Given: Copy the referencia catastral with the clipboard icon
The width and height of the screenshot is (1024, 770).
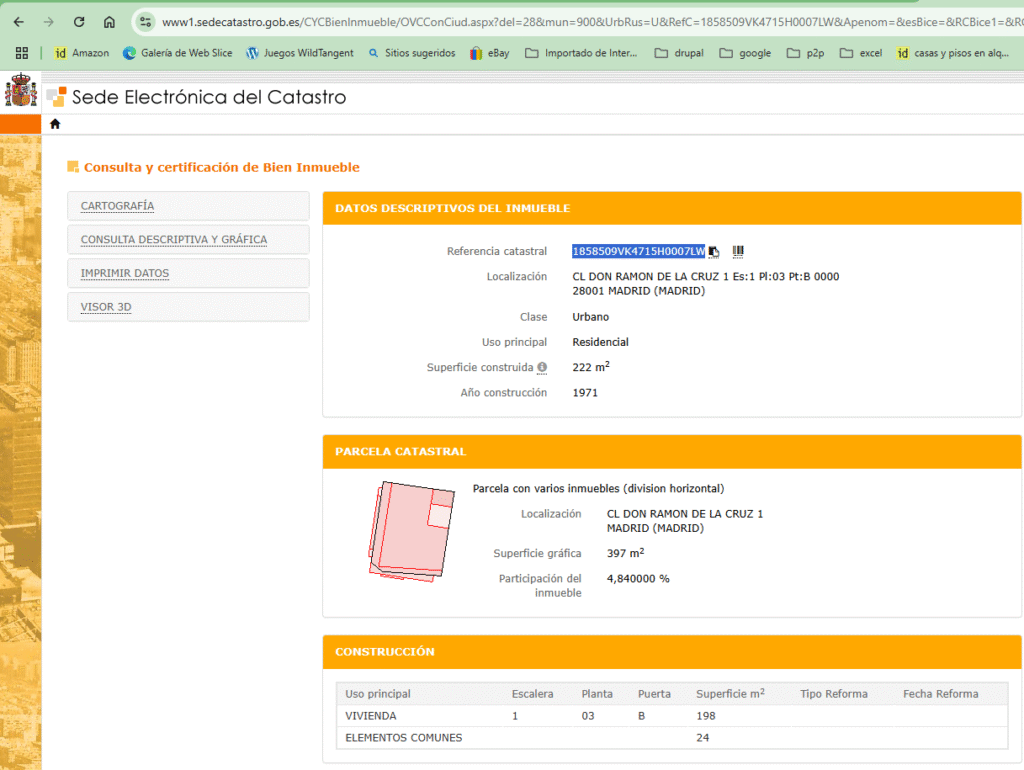Looking at the screenshot, I should pyautogui.click(x=714, y=252).
